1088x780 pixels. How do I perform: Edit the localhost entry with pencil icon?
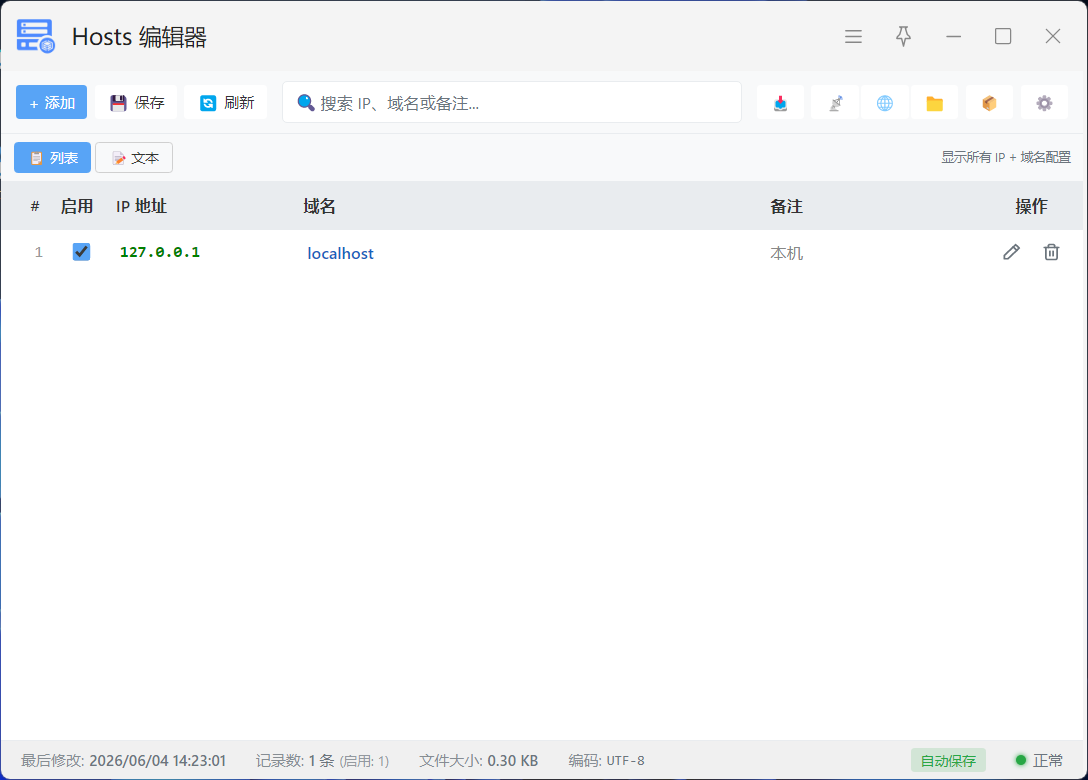click(x=1012, y=252)
